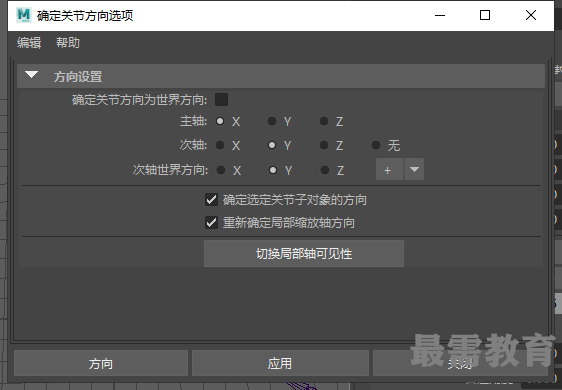This screenshot has width=562, height=390.
Task: Select 无 for 次轴
Action: [x=376, y=145]
